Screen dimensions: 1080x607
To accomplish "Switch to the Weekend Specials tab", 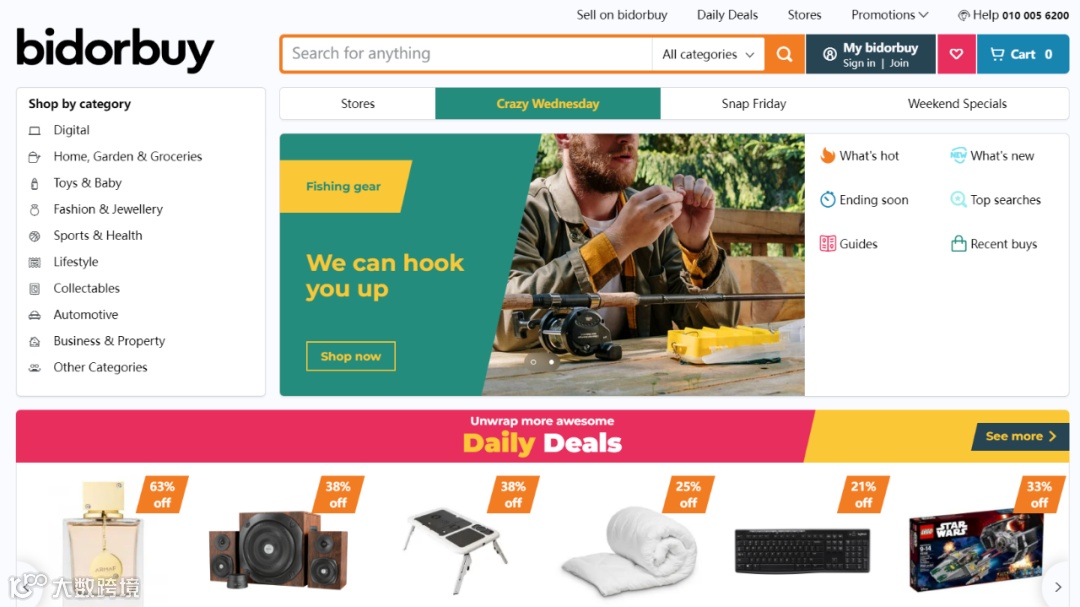I will click(x=957, y=103).
